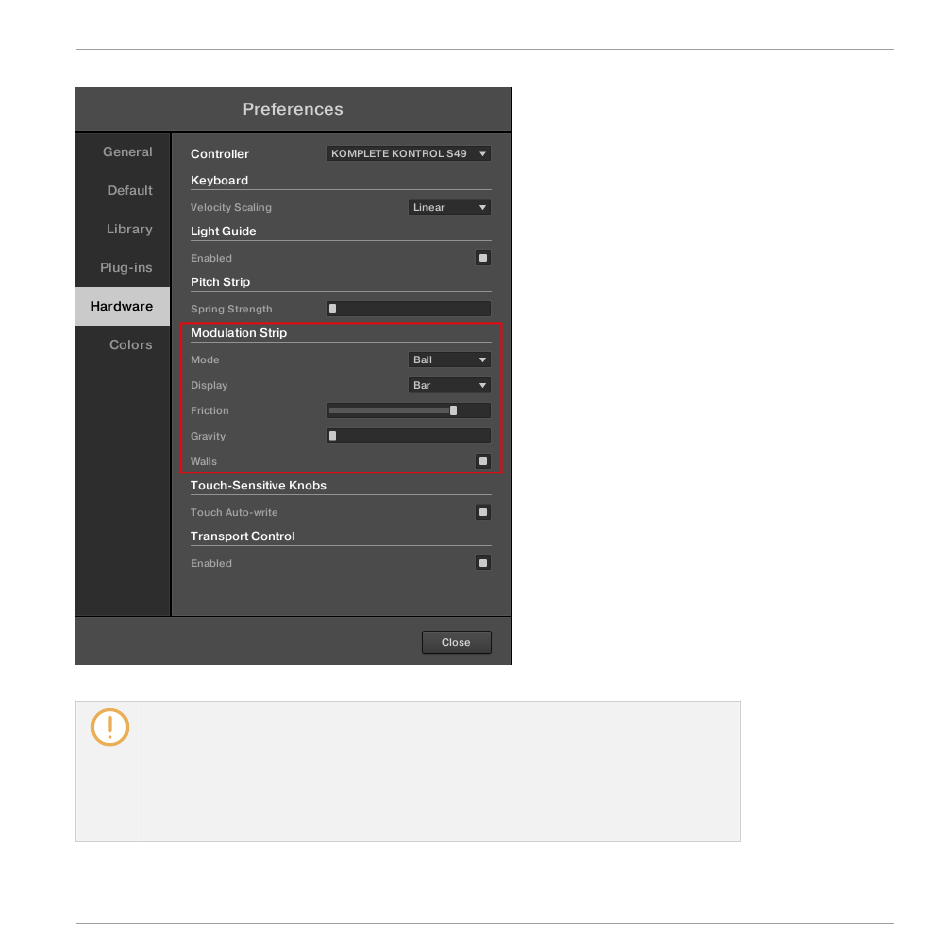The image size is (950, 951).
Task: Toggle Touch Auto-write checkbox
Action: click(483, 512)
